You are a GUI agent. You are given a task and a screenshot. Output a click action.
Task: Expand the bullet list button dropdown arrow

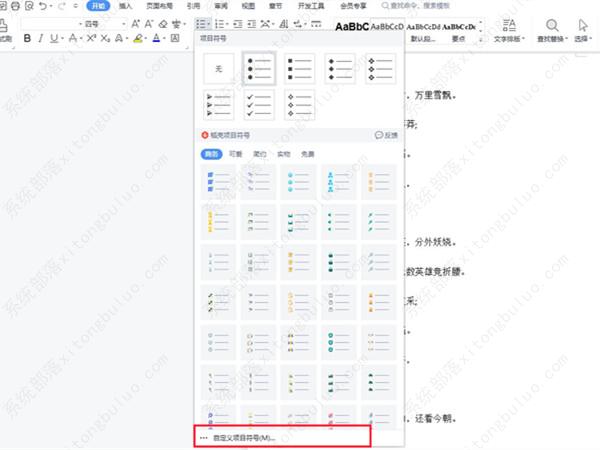click(x=209, y=22)
